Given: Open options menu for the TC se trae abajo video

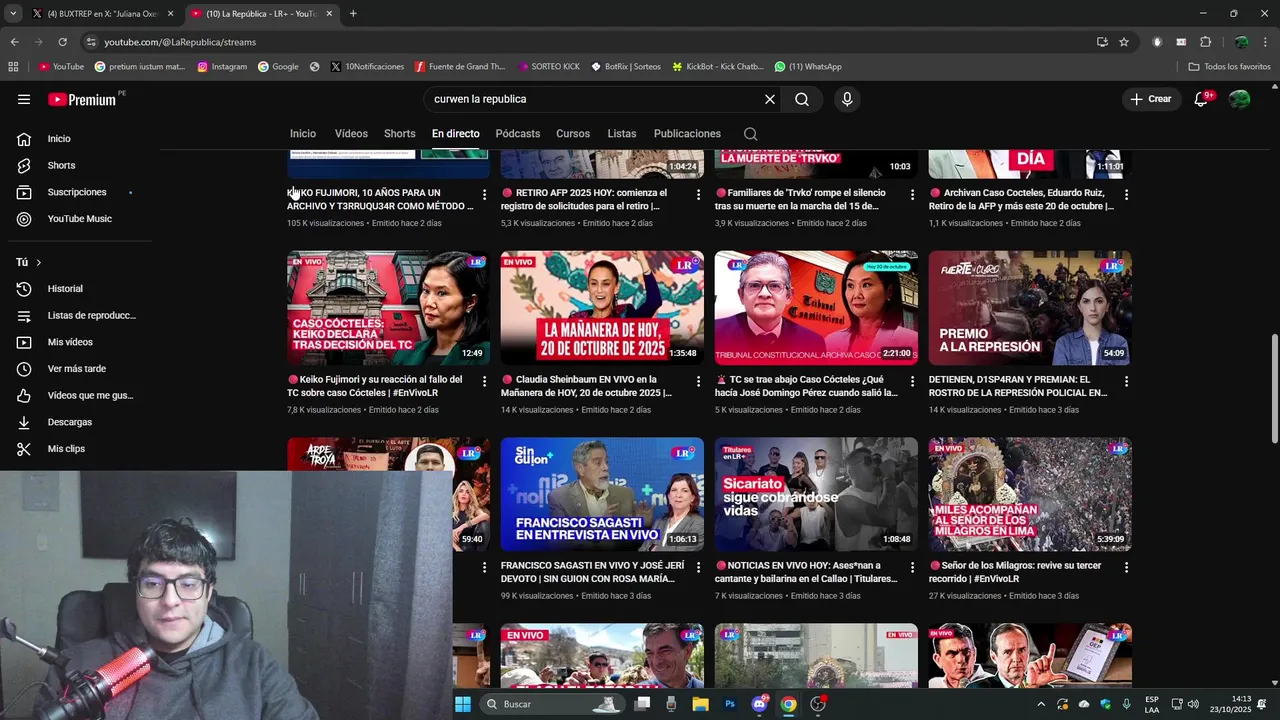Looking at the screenshot, I should pyautogui.click(x=912, y=381).
